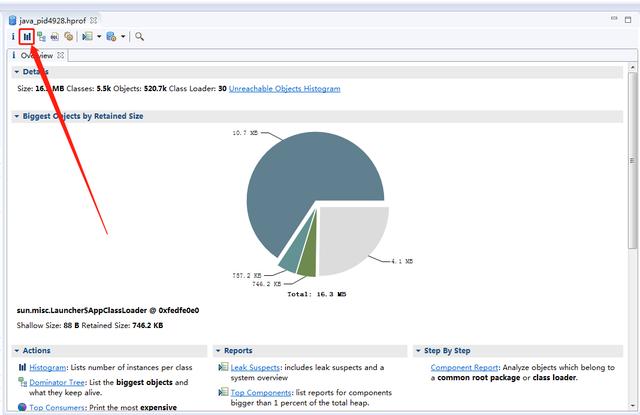Click the scrollbar up arrow
Screen dimensions: 640x415
[633, 67]
